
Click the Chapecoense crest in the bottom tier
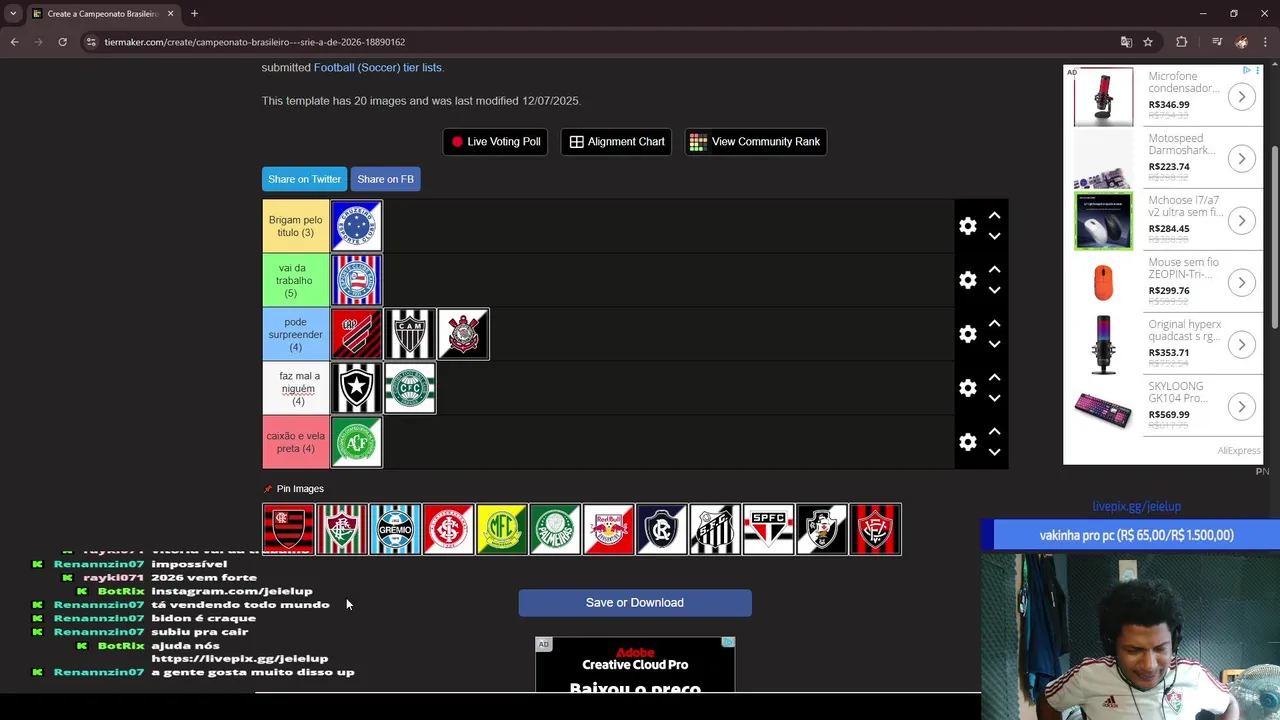coord(356,442)
